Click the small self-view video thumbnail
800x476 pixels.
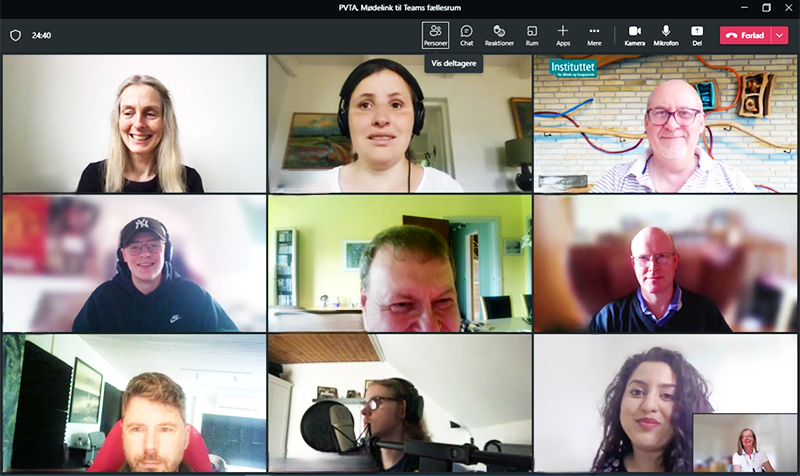(745, 443)
